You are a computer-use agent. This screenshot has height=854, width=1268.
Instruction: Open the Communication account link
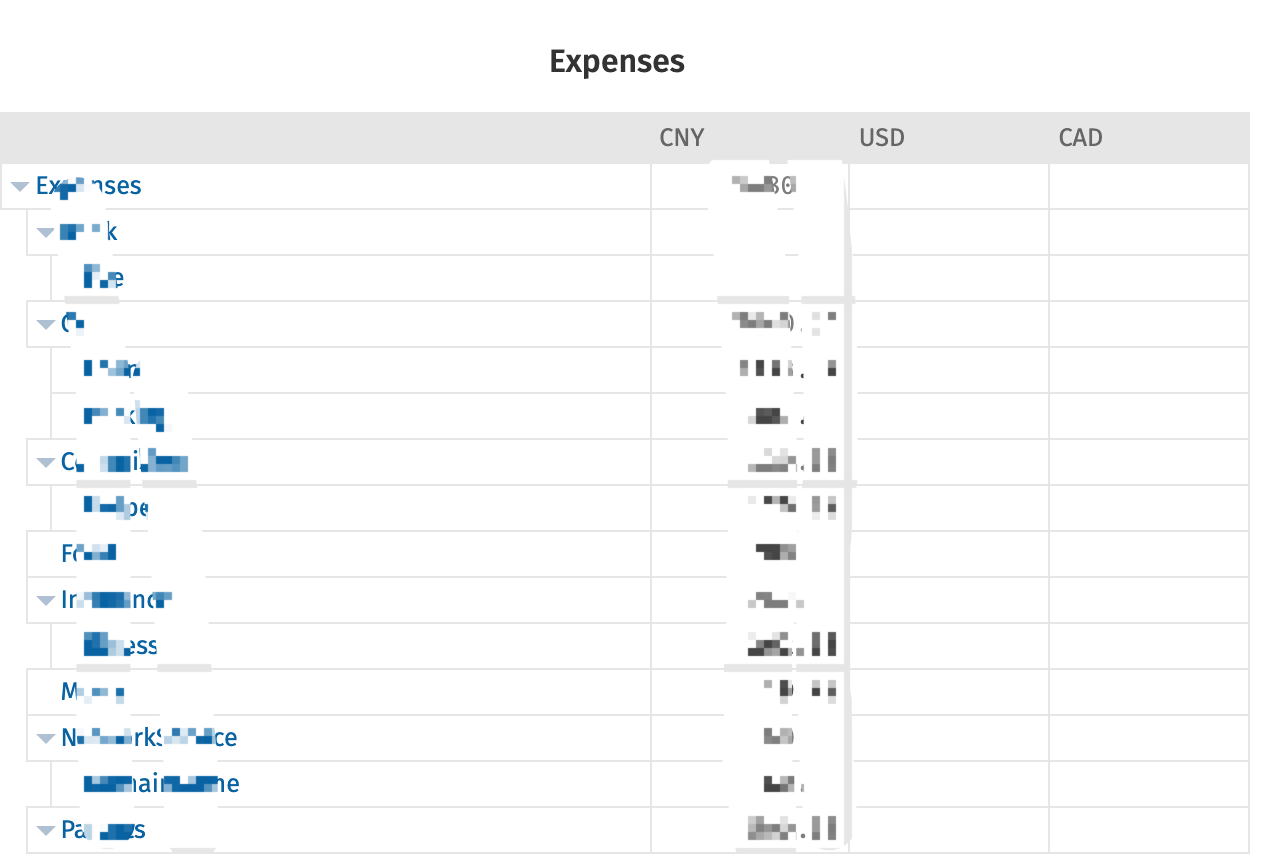tap(125, 462)
